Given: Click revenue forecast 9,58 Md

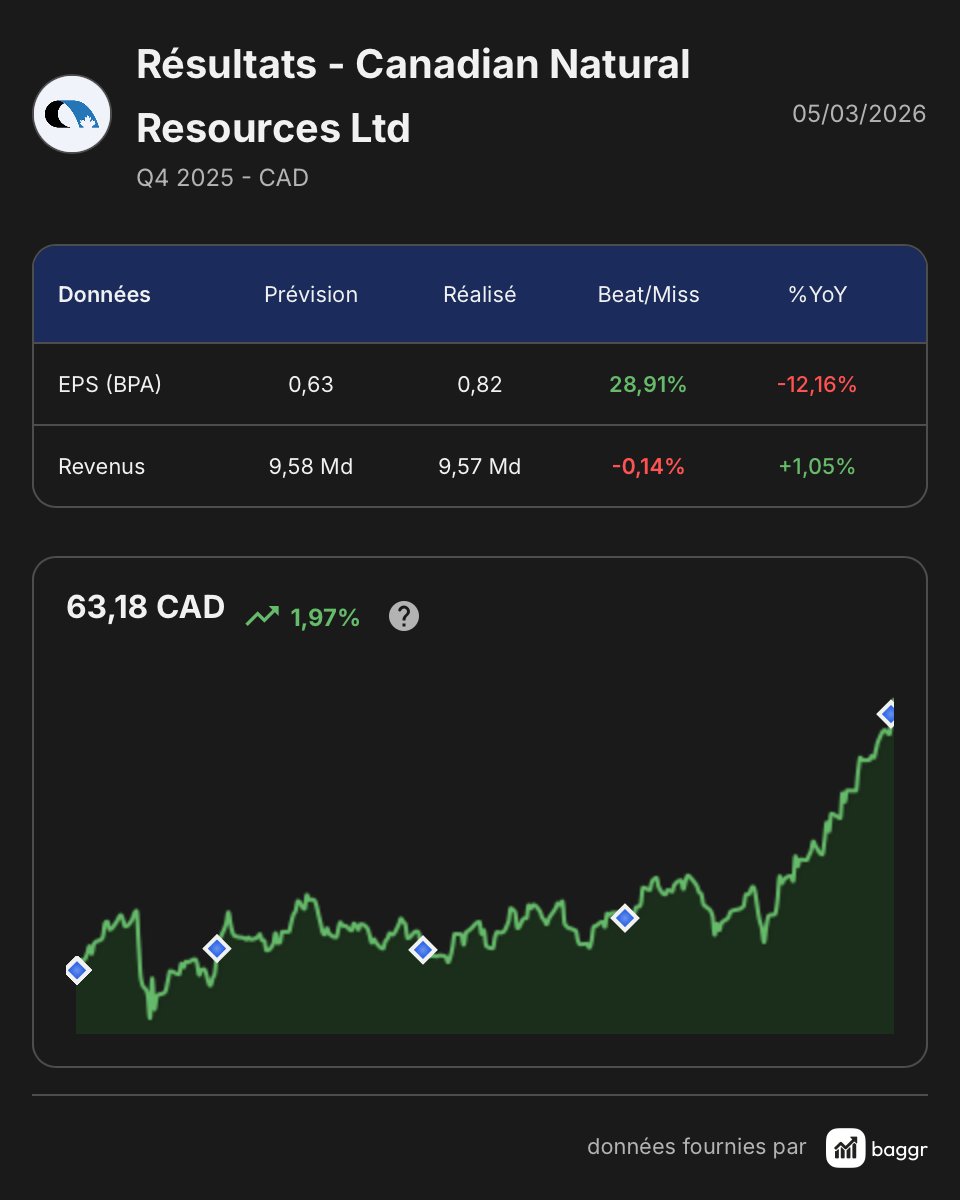Looking at the screenshot, I should pos(311,467).
